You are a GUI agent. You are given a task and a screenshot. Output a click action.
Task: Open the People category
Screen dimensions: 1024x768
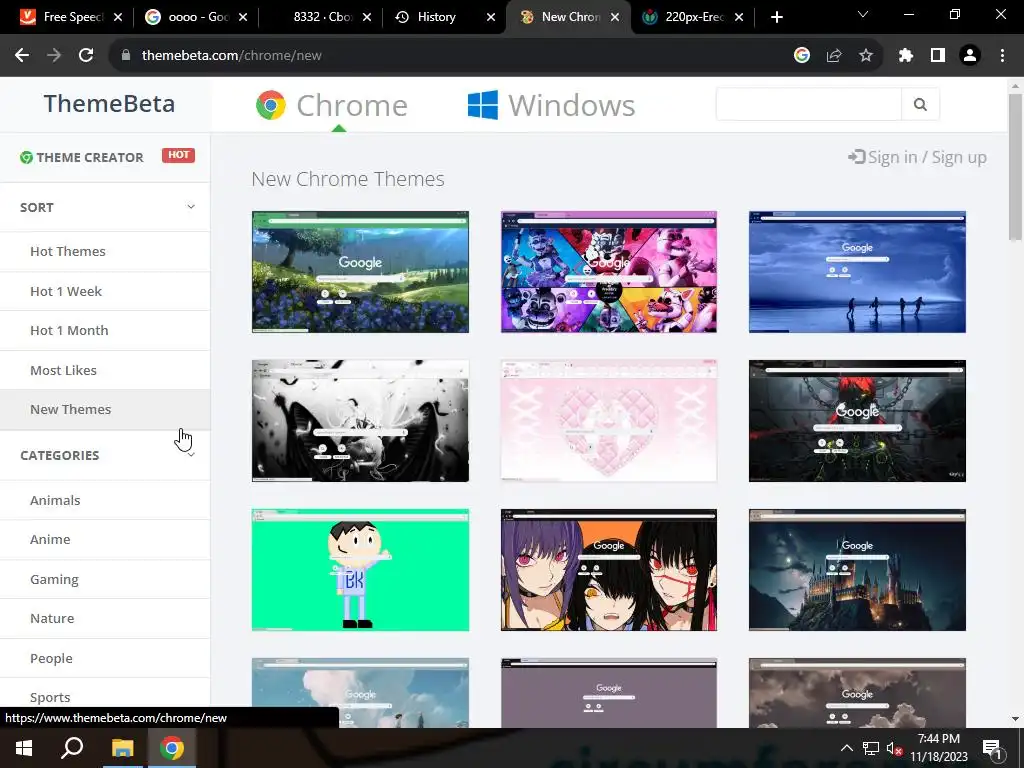(52, 658)
